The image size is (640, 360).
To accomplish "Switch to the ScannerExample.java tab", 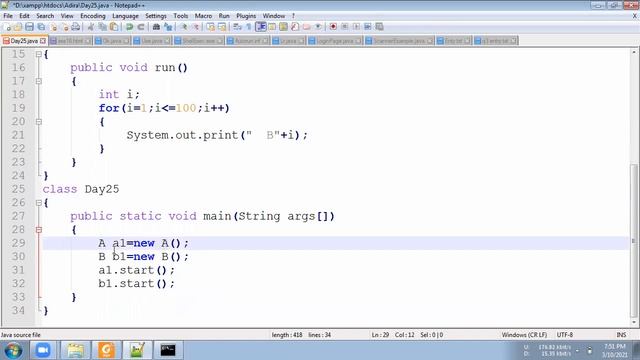I will [x=399, y=41].
